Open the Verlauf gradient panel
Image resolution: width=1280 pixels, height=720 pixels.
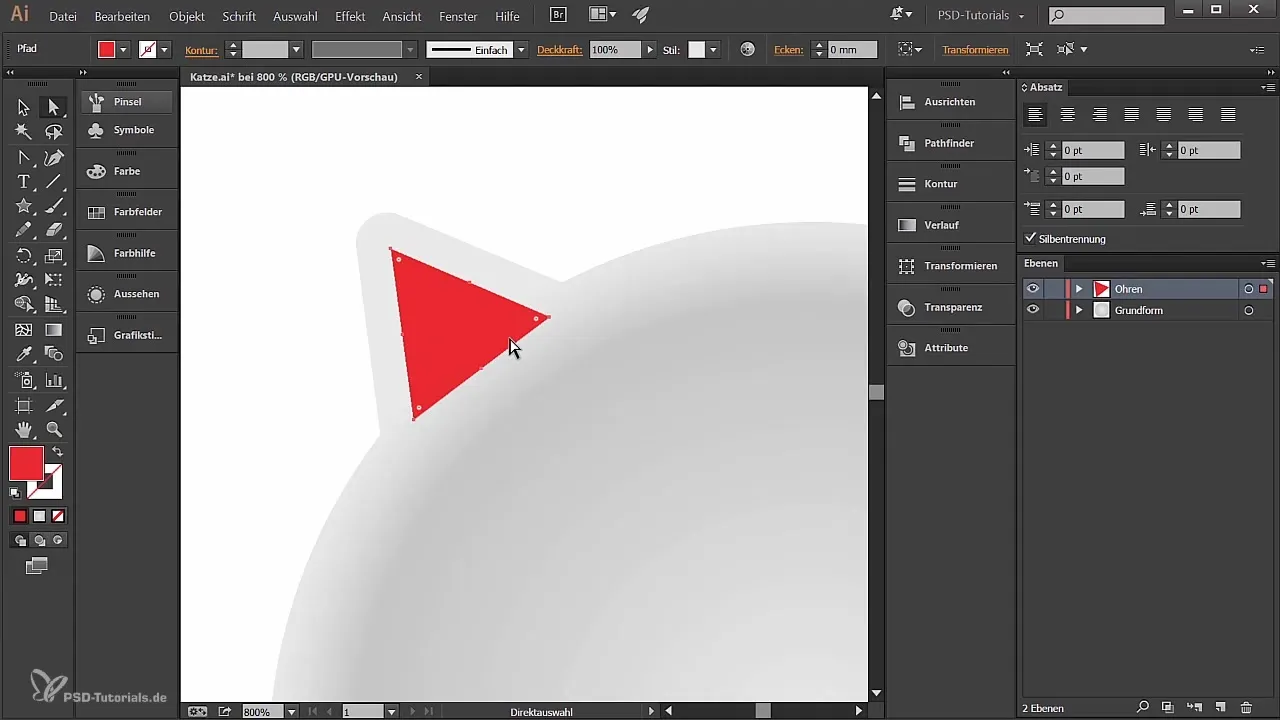click(x=950, y=225)
